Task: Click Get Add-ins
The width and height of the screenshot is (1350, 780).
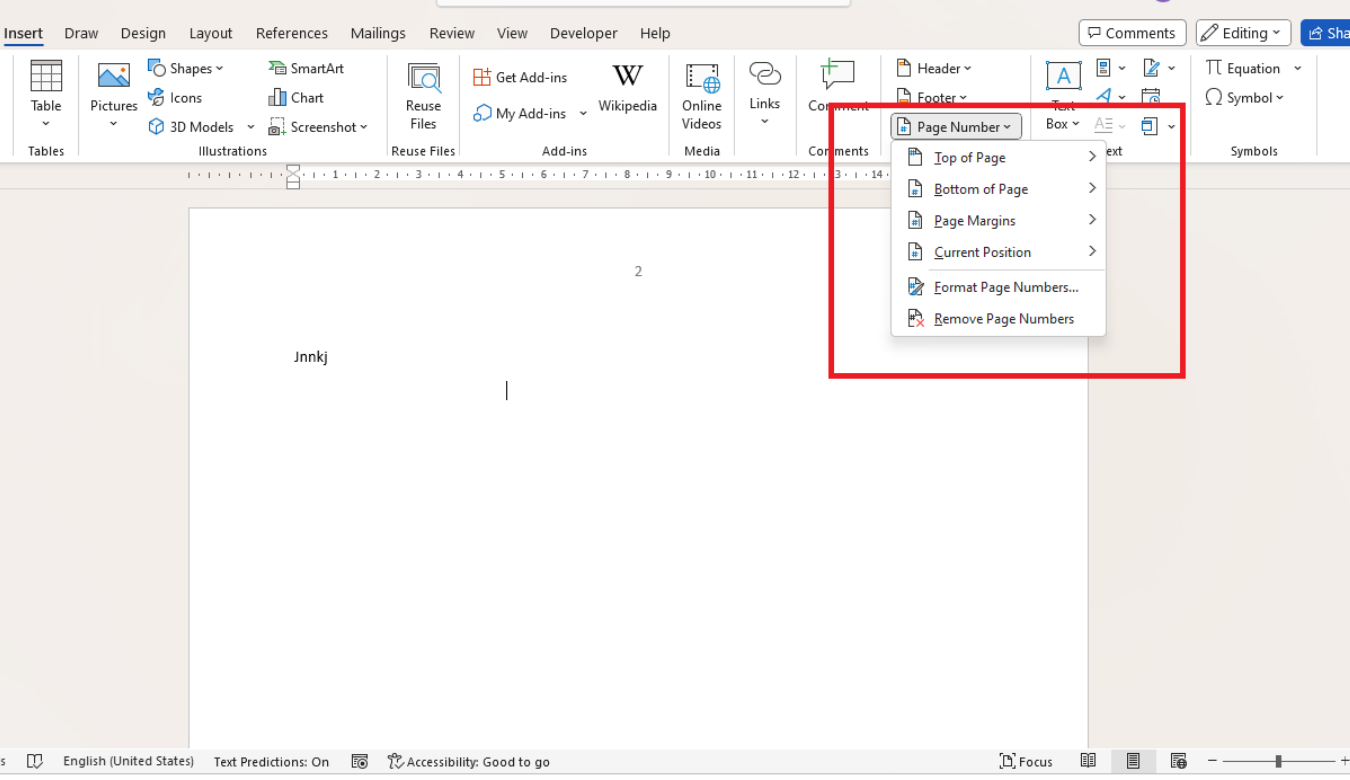Action: [x=520, y=77]
